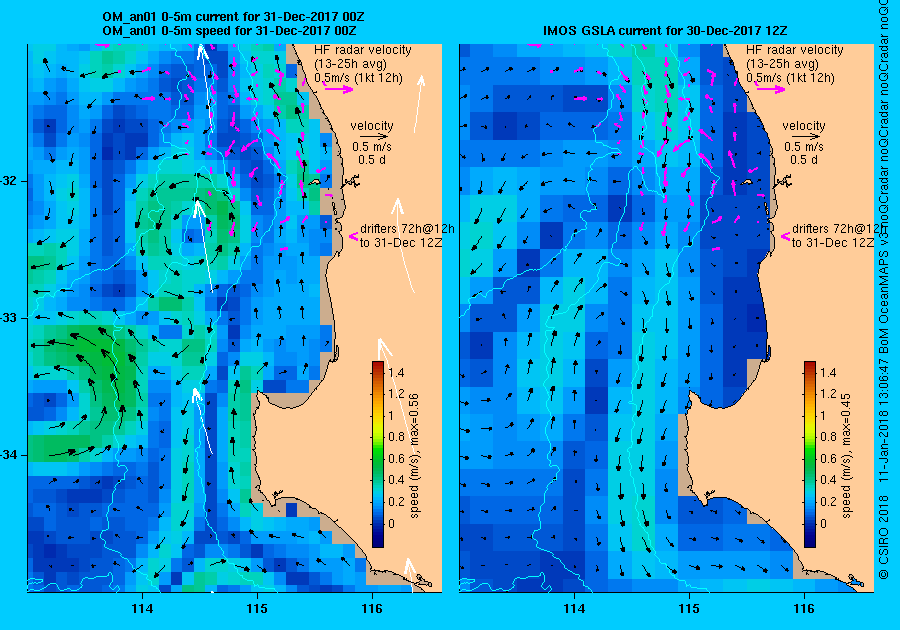The height and width of the screenshot is (630, 900).
Task: Click the 0.2 tick on left colorbar
Action: (x=396, y=502)
